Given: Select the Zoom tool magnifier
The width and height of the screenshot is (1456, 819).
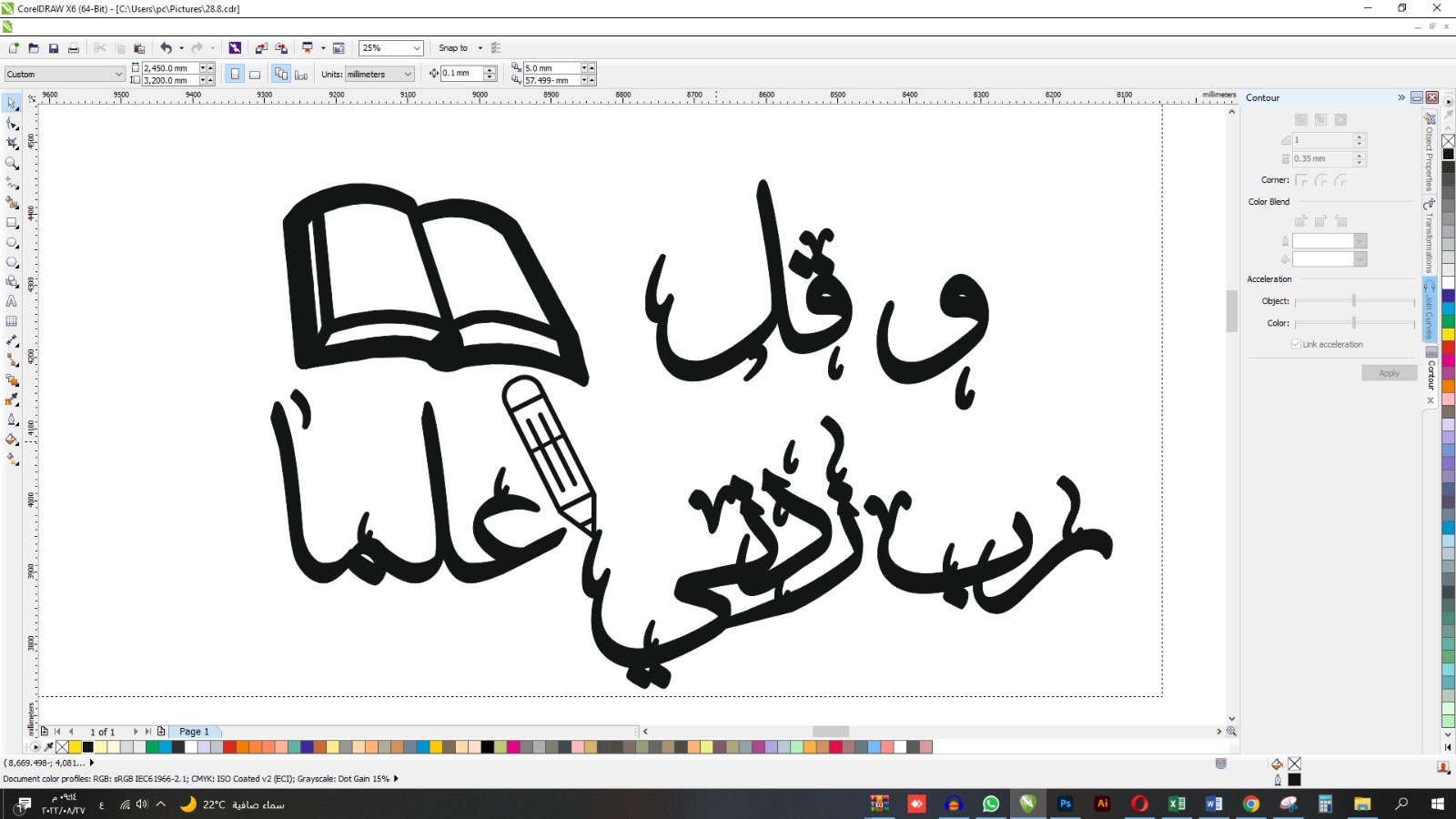Looking at the screenshot, I should [x=12, y=163].
